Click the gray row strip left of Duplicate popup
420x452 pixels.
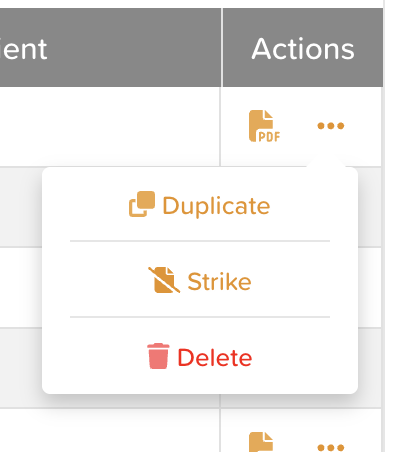pyautogui.click(x=21, y=207)
